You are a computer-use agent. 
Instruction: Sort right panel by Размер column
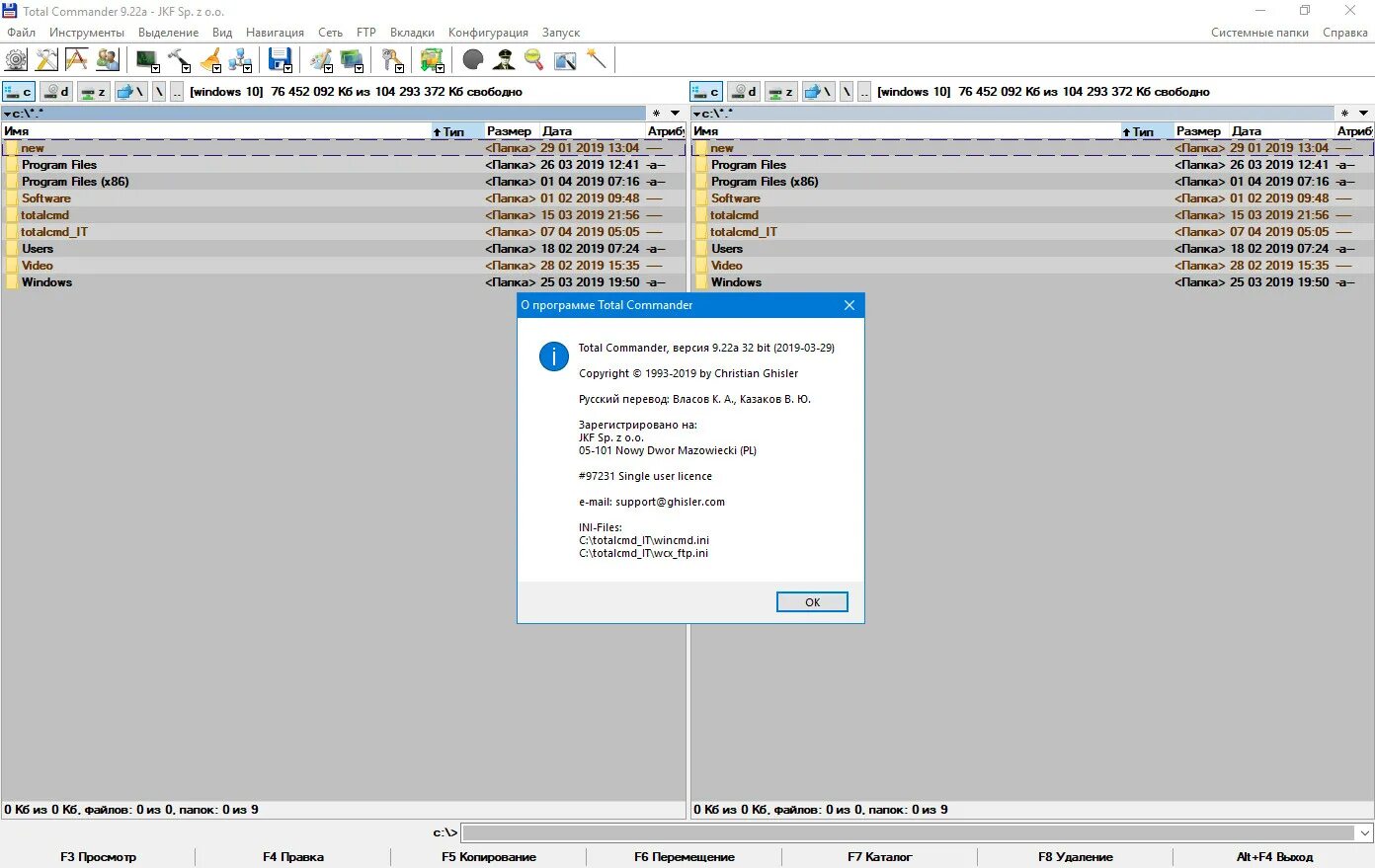pos(1200,130)
